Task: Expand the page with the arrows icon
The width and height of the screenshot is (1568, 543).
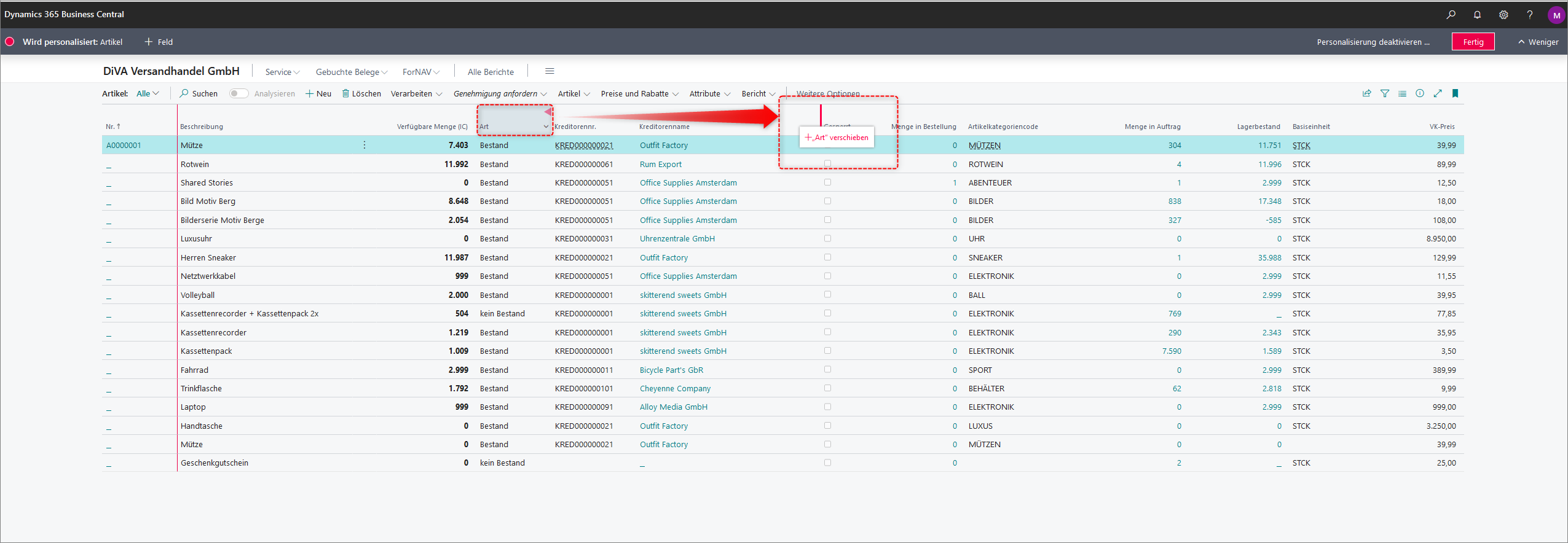Action: [1438, 93]
